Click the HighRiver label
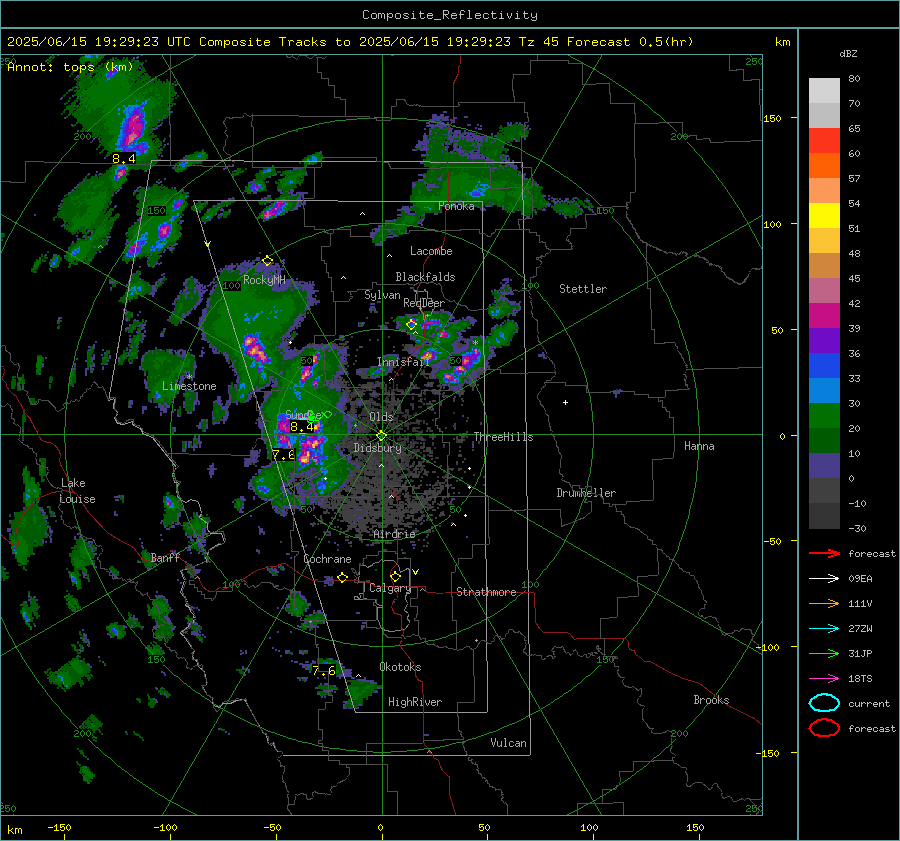Image resolution: width=900 pixels, height=841 pixels. click(414, 702)
